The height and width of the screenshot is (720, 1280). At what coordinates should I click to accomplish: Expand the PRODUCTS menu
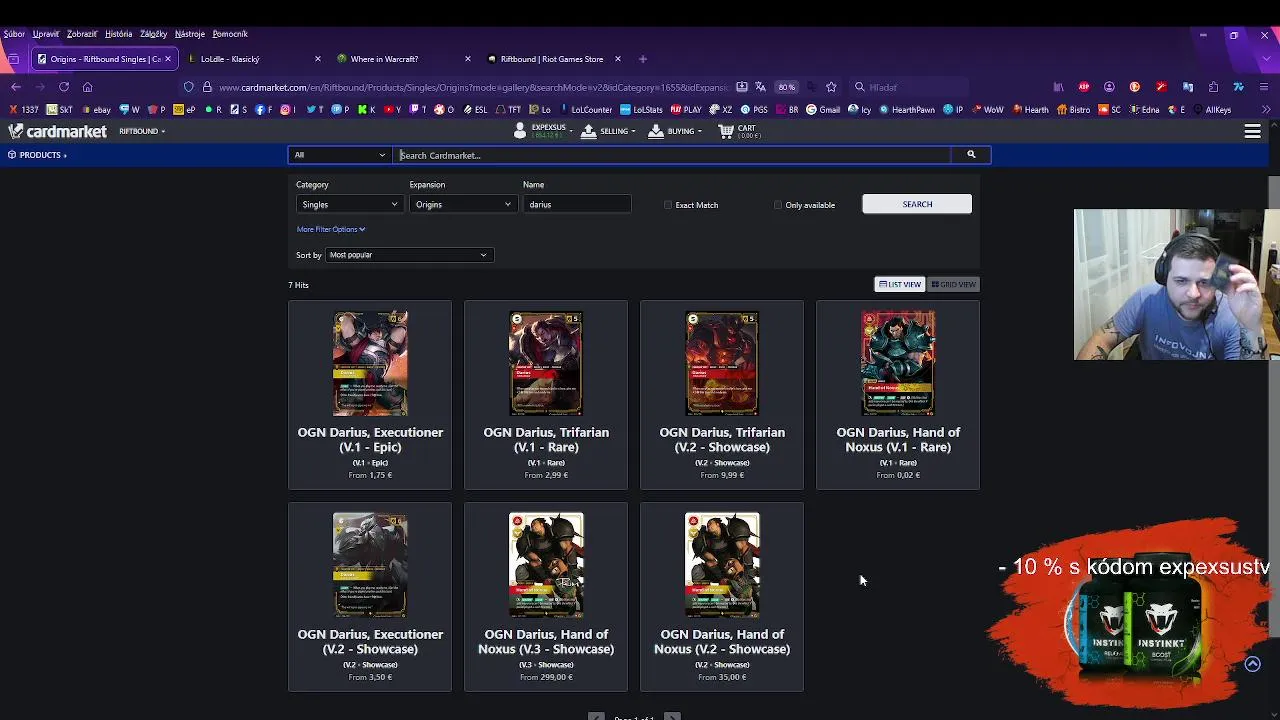38,155
